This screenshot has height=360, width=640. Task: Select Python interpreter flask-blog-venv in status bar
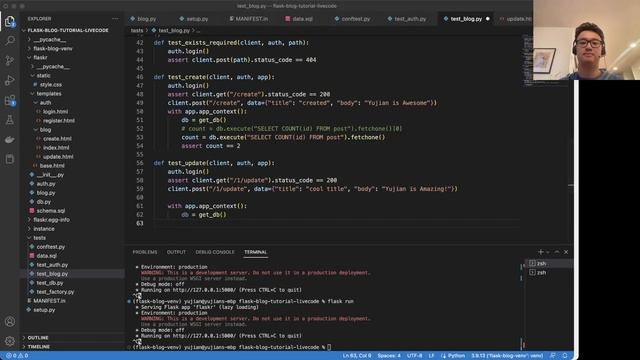(507, 356)
